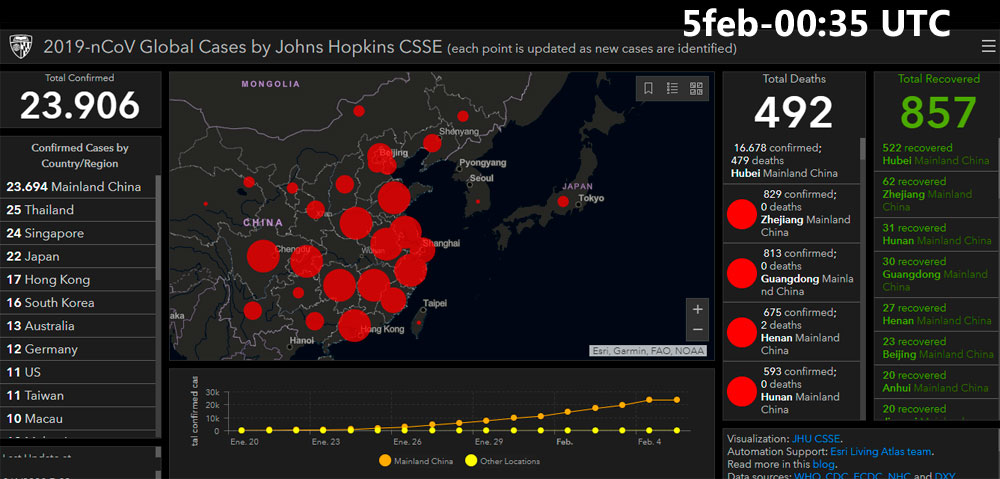Select 30 recovered Guangdong entry
The width and height of the screenshot is (1000, 479).
click(x=936, y=274)
